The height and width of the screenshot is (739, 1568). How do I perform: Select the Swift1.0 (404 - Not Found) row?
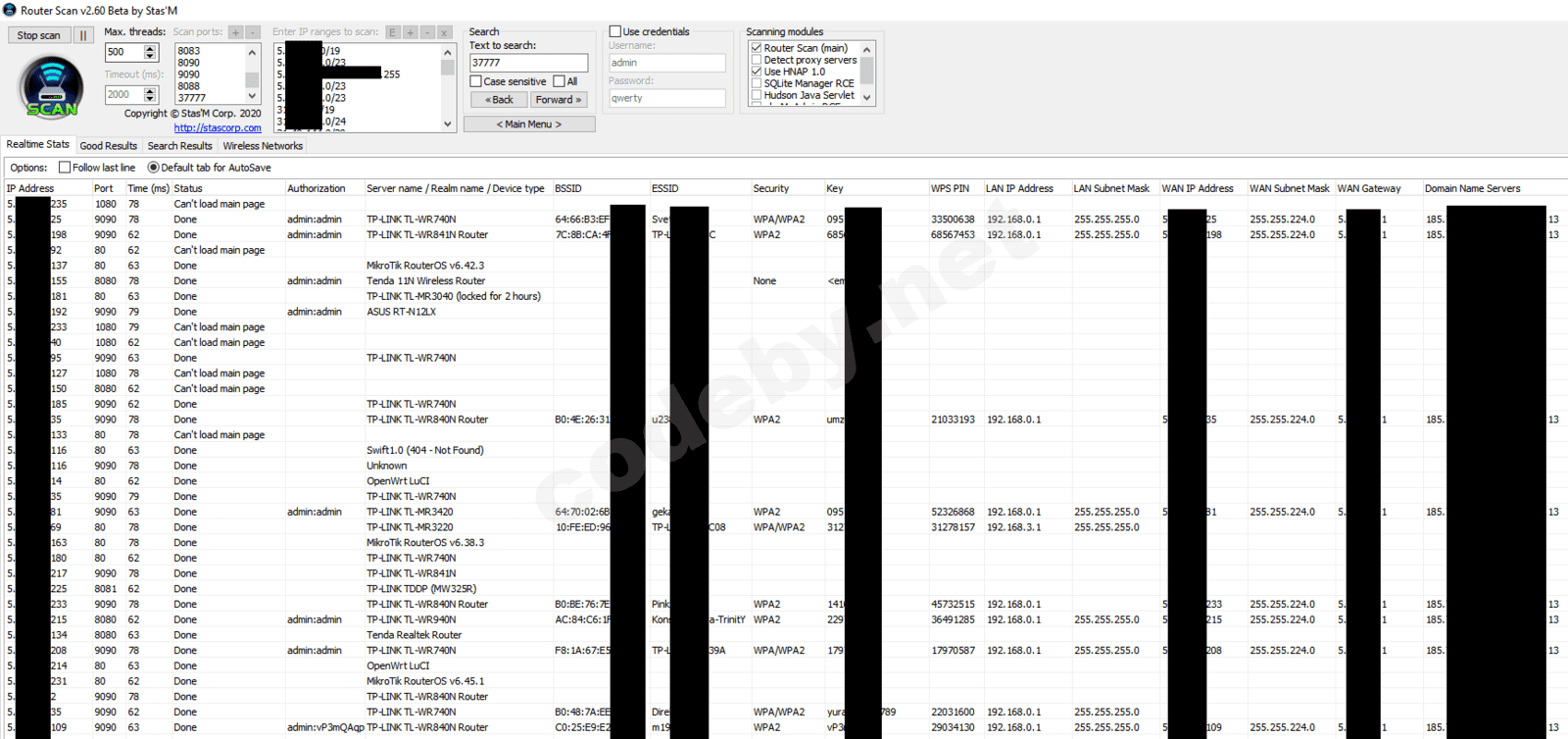(784, 451)
